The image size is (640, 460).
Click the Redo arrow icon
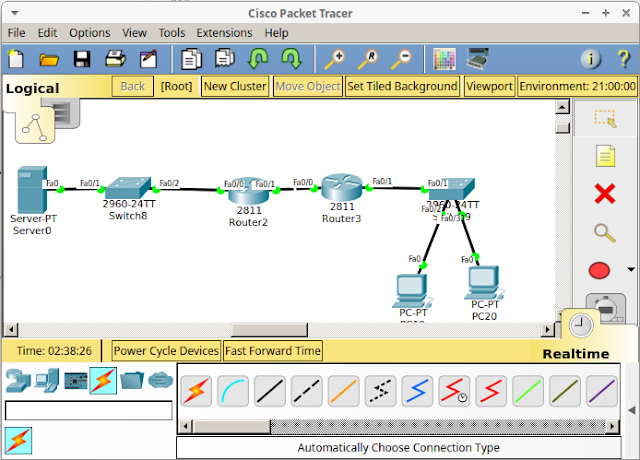point(291,59)
